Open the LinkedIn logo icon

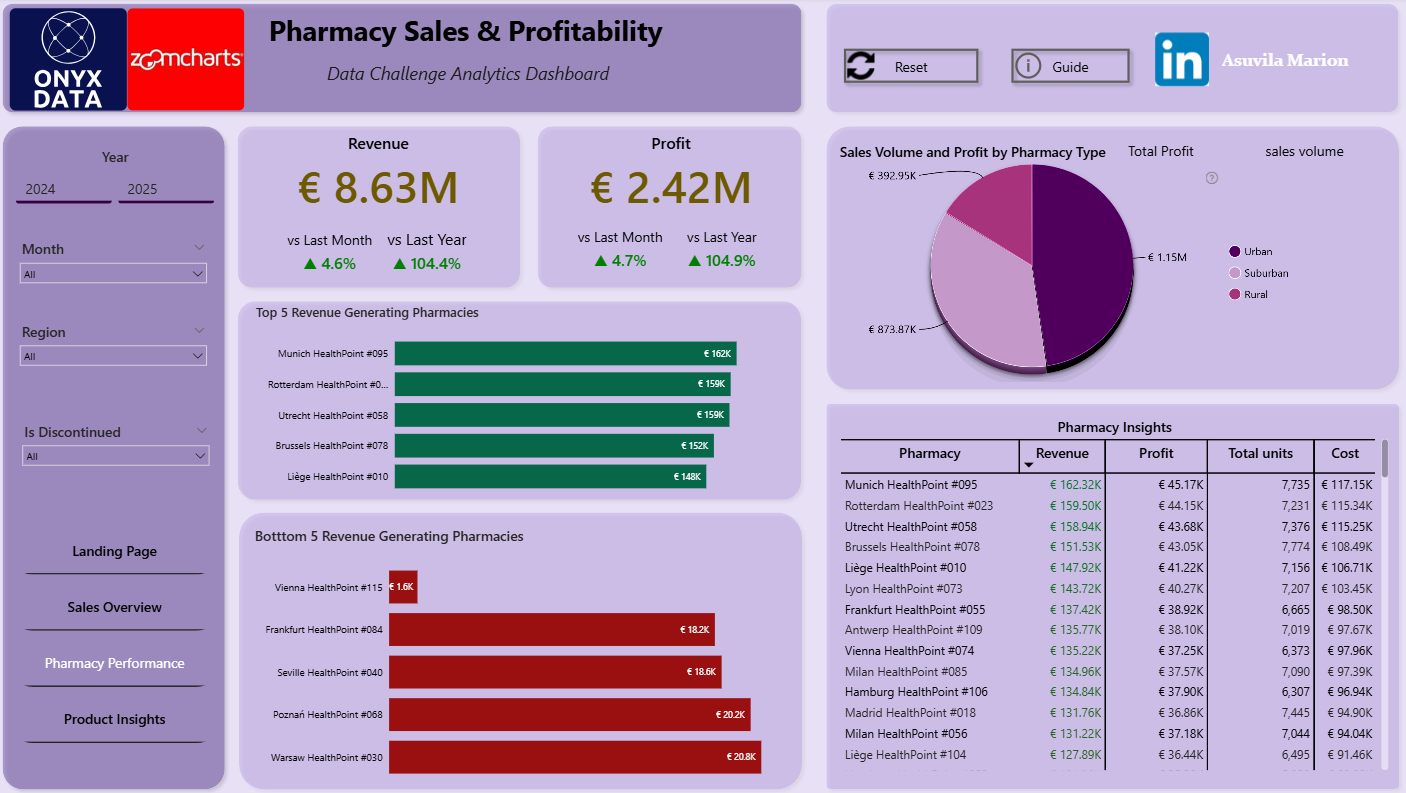coord(1181,59)
